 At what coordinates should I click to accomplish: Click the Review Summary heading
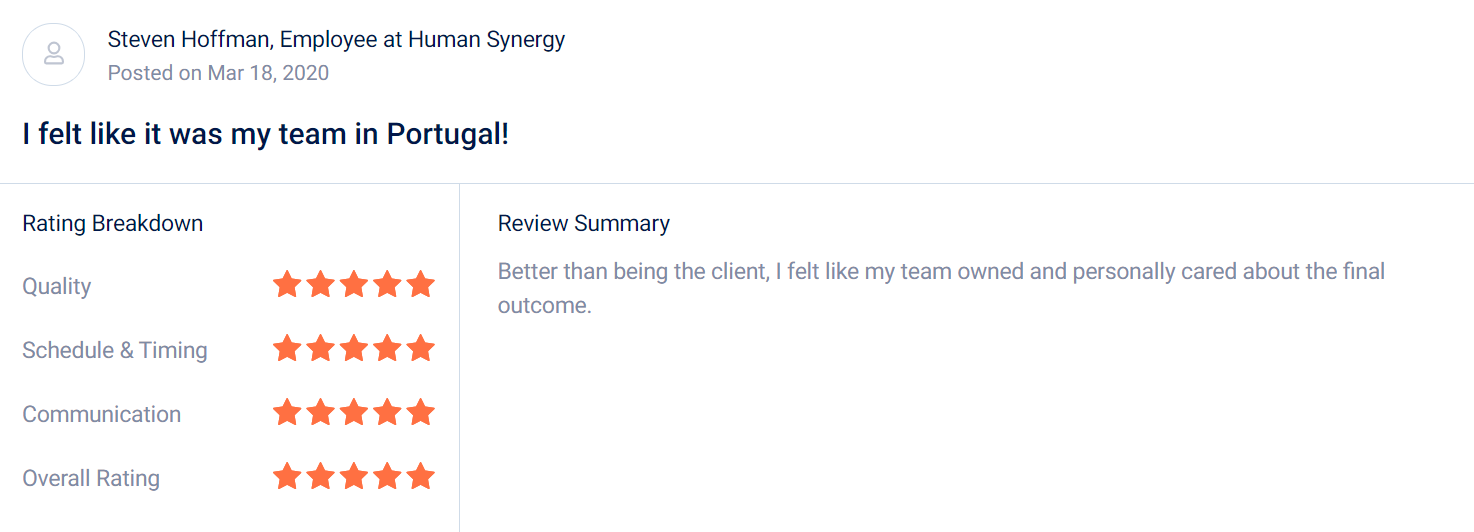click(x=584, y=223)
